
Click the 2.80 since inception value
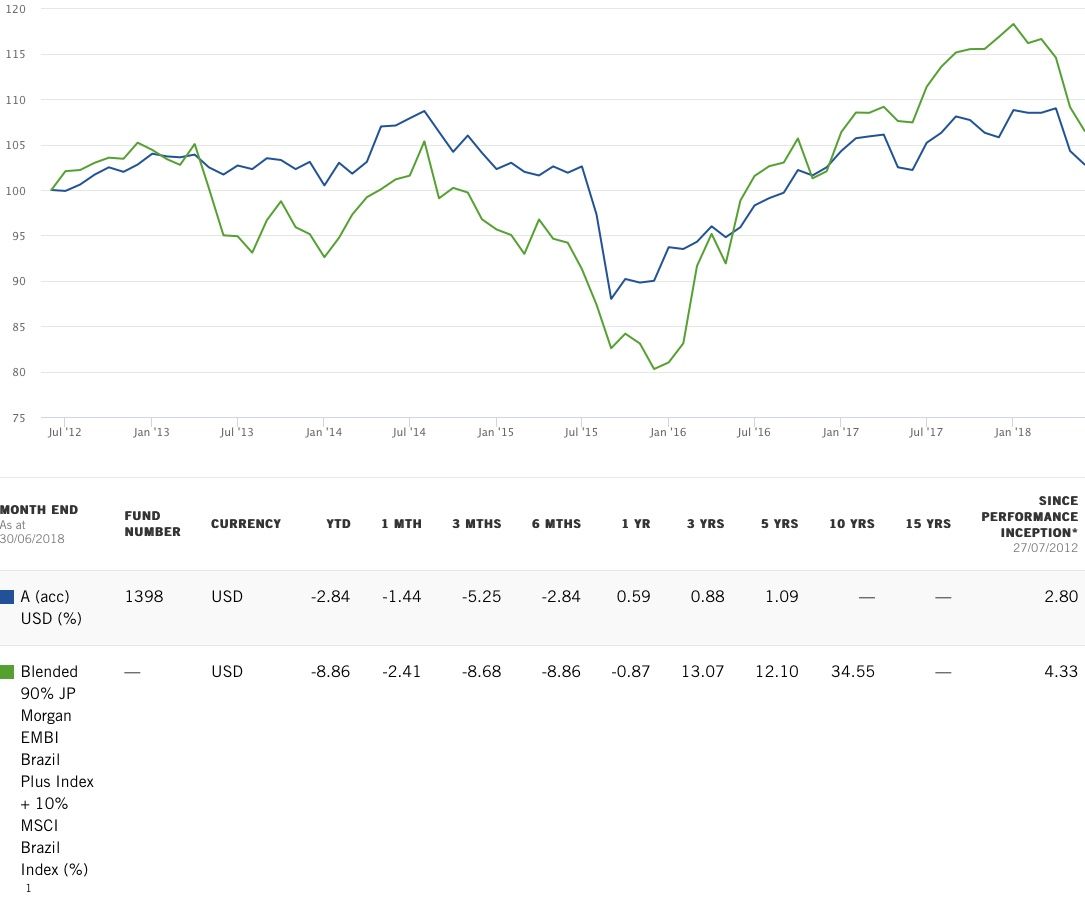1060,597
